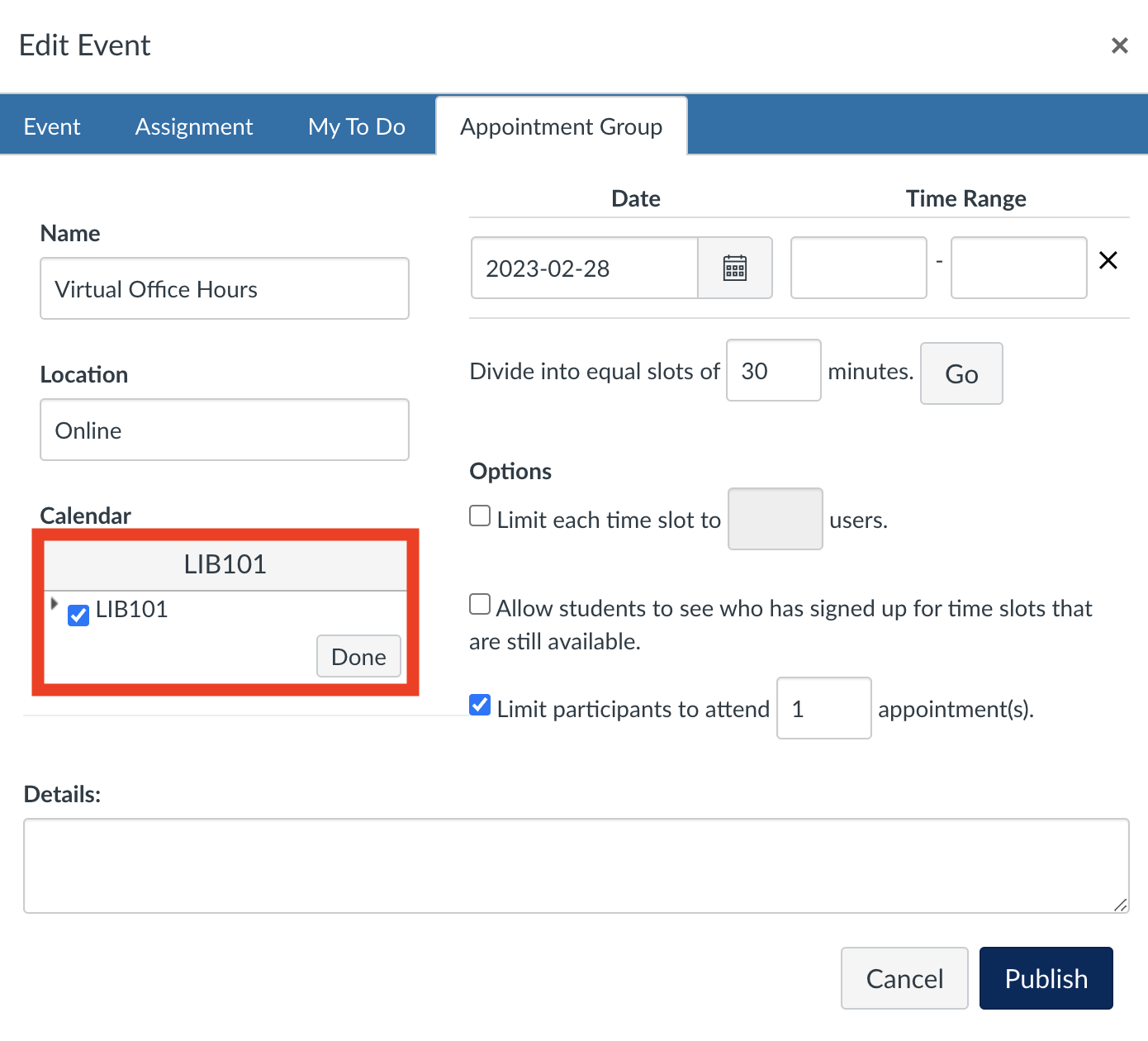Click the Limit each time slot to label

pyautogui.click(x=610, y=520)
